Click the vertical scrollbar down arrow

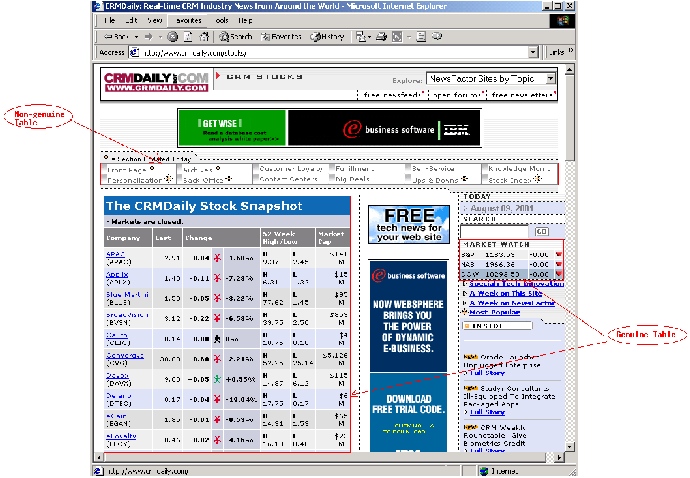coord(569,447)
